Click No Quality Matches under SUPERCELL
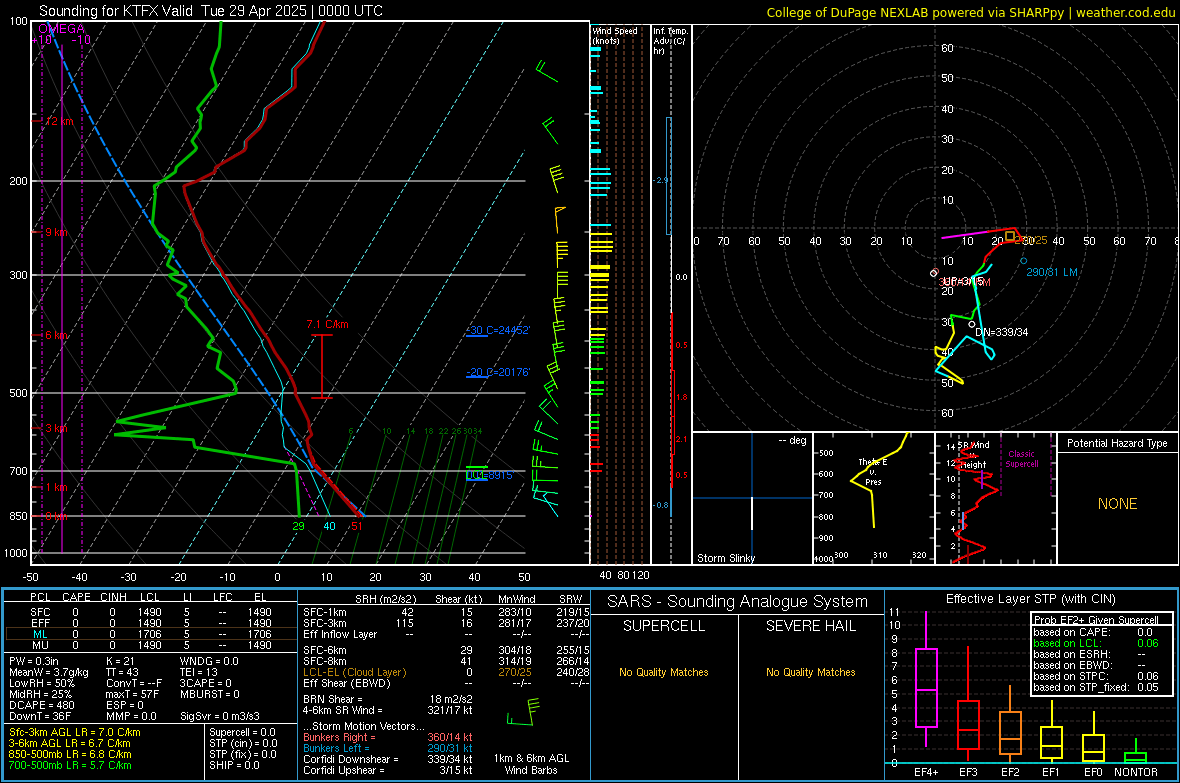The image size is (1180, 783). click(664, 672)
